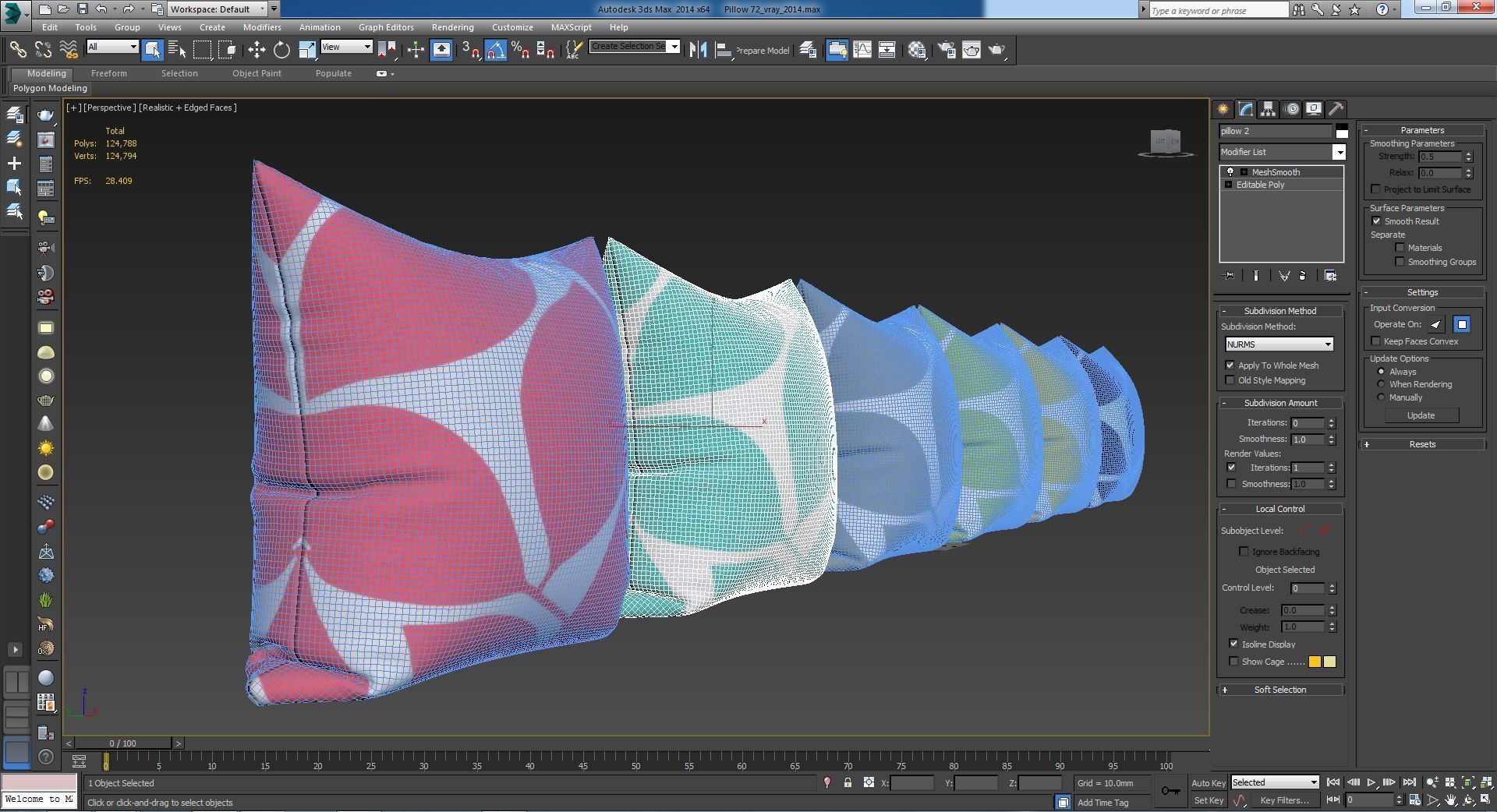Open the Create command panel tab
1497x812 pixels.
coord(1223,109)
